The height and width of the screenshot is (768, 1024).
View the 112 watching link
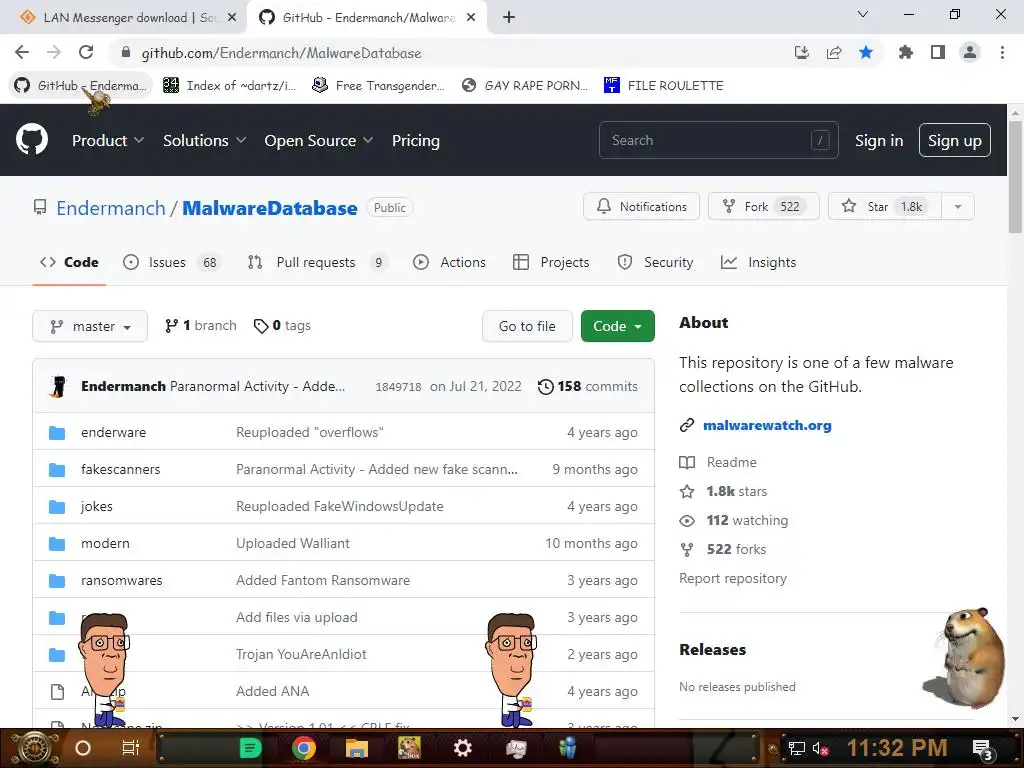click(733, 520)
